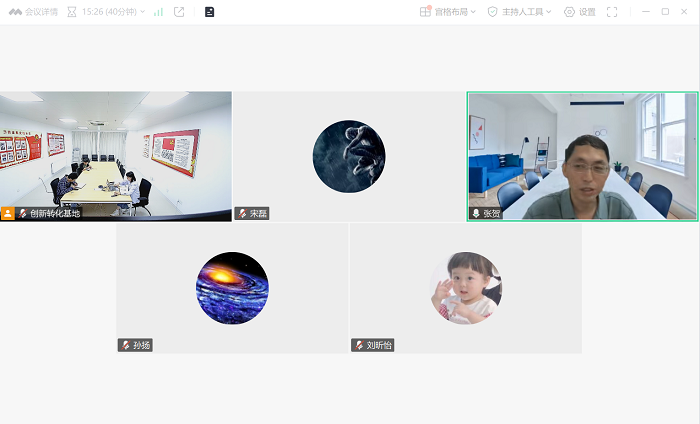
Task: Toggle fullscreen mode icon
Action: [612, 12]
